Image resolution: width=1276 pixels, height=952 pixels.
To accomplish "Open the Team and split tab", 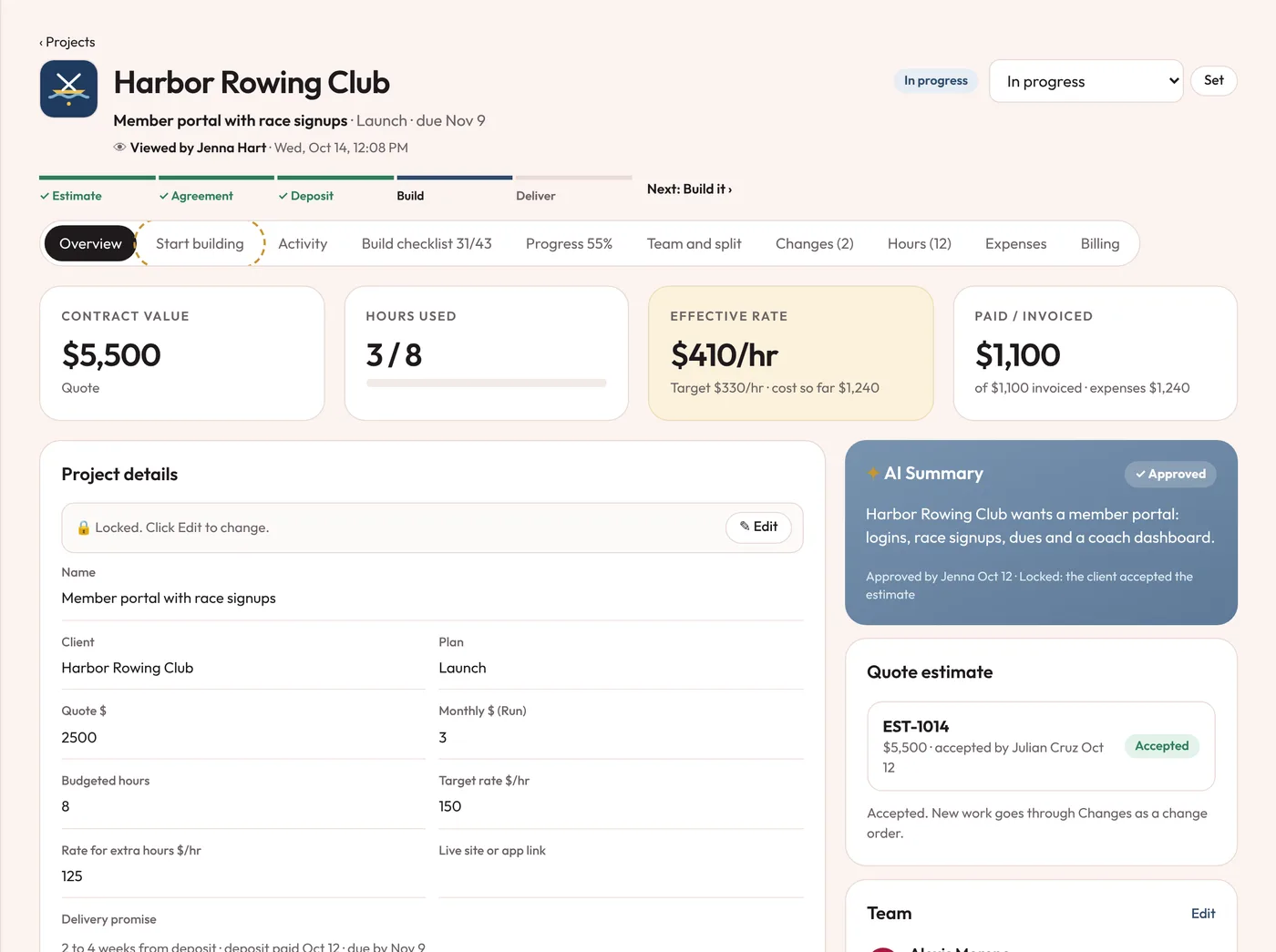I will click(694, 243).
